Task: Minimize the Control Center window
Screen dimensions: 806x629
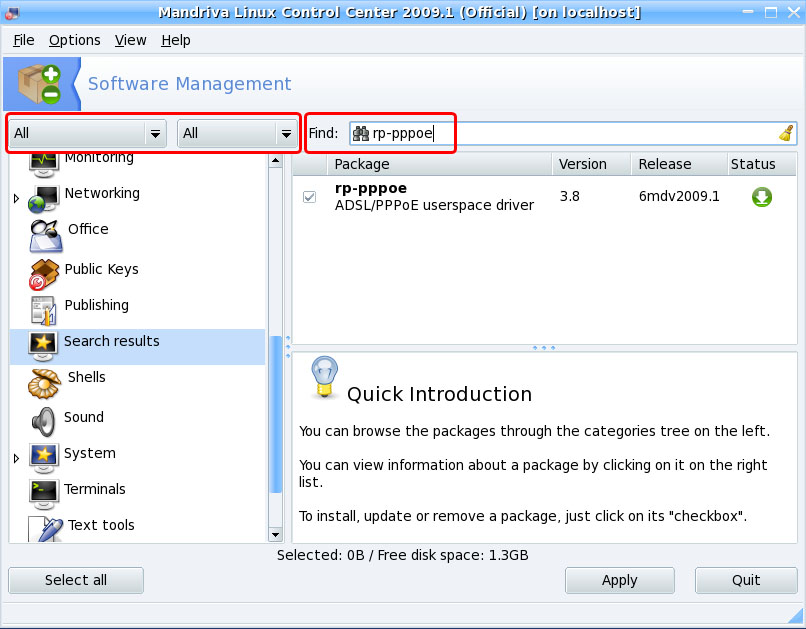Action: click(x=748, y=12)
